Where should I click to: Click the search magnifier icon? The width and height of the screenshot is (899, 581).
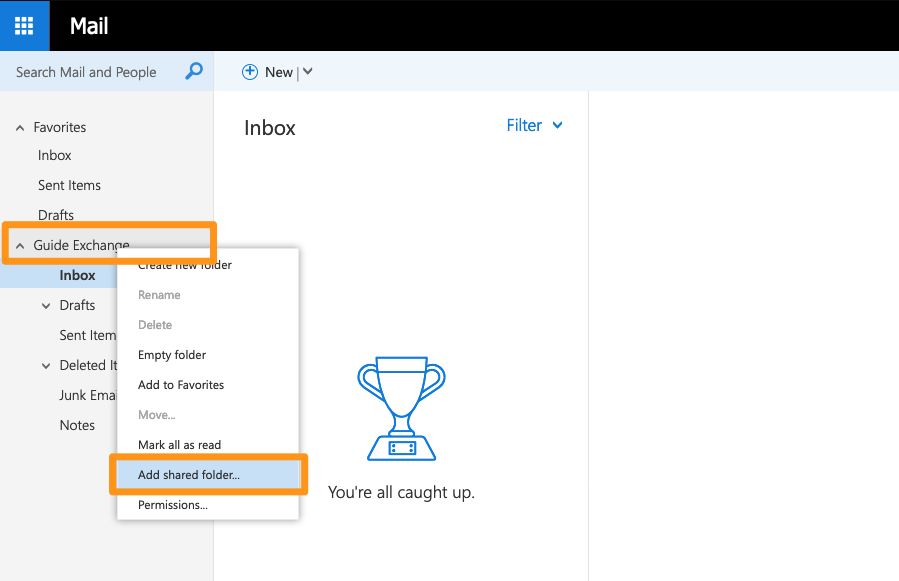coord(193,71)
